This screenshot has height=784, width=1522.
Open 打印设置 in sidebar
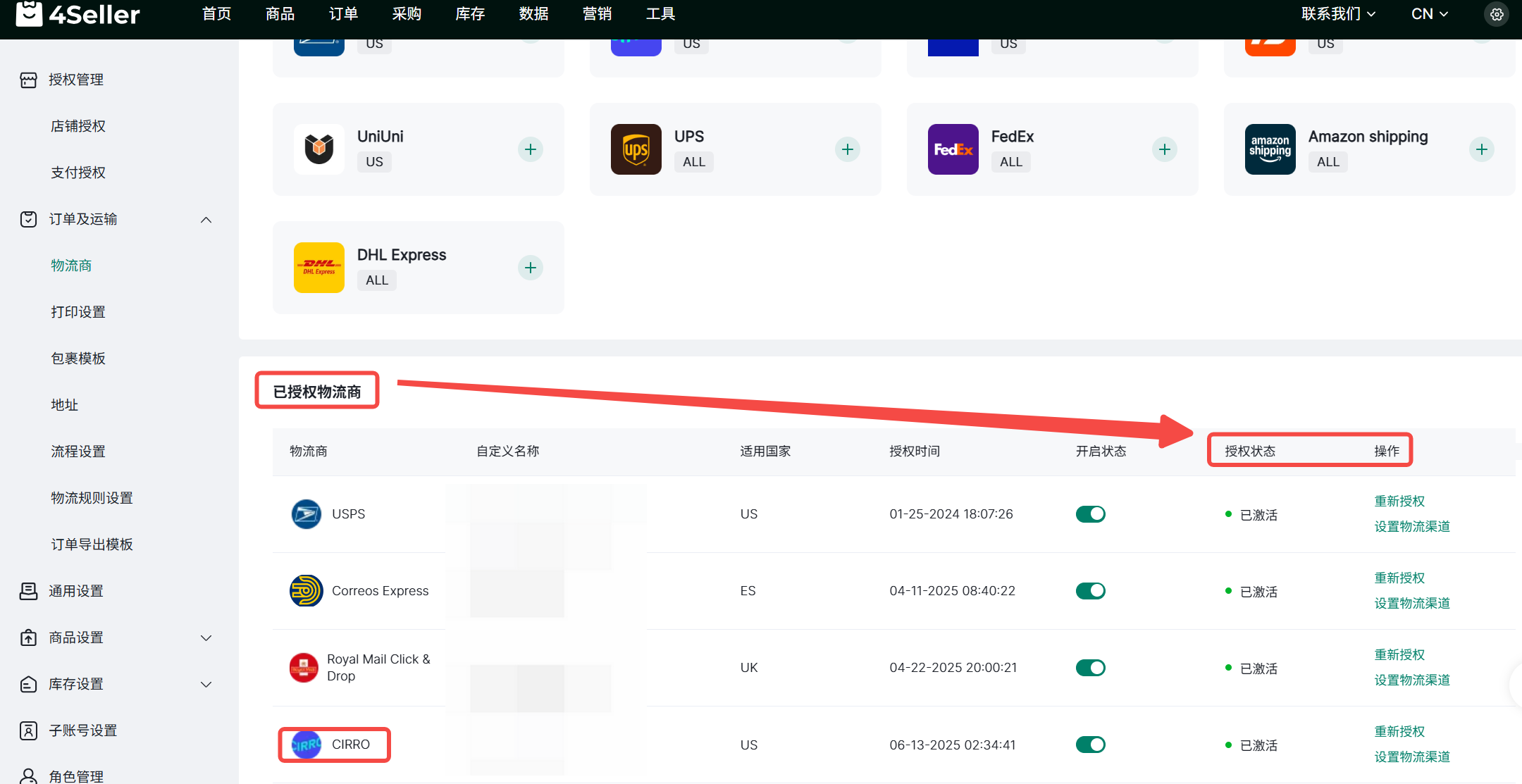click(78, 312)
